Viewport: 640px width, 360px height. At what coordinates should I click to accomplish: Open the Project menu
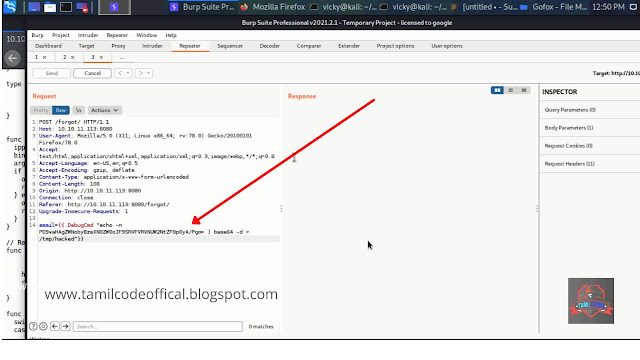pos(61,35)
